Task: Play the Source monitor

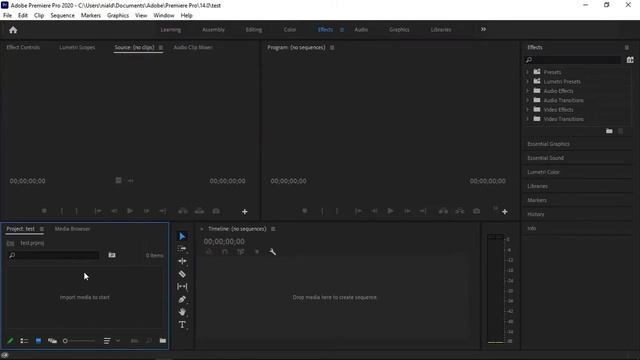Action: pos(130,211)
